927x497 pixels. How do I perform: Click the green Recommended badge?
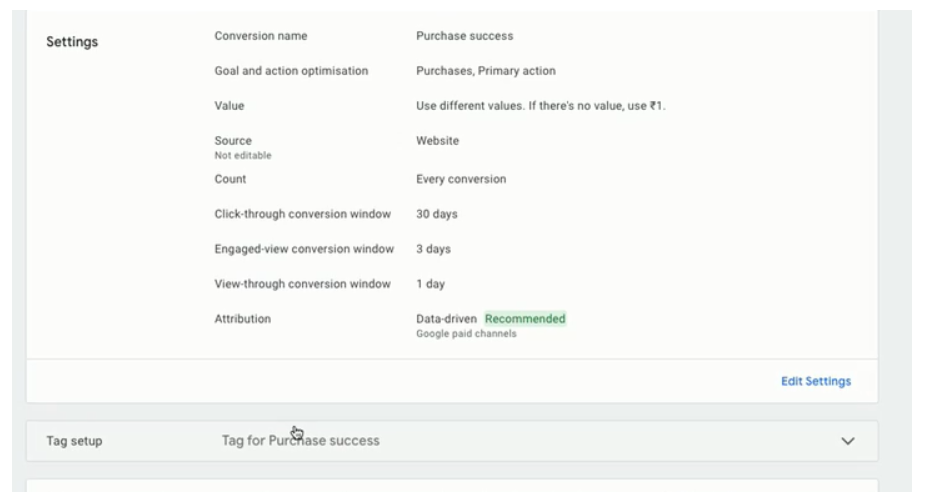525,319
